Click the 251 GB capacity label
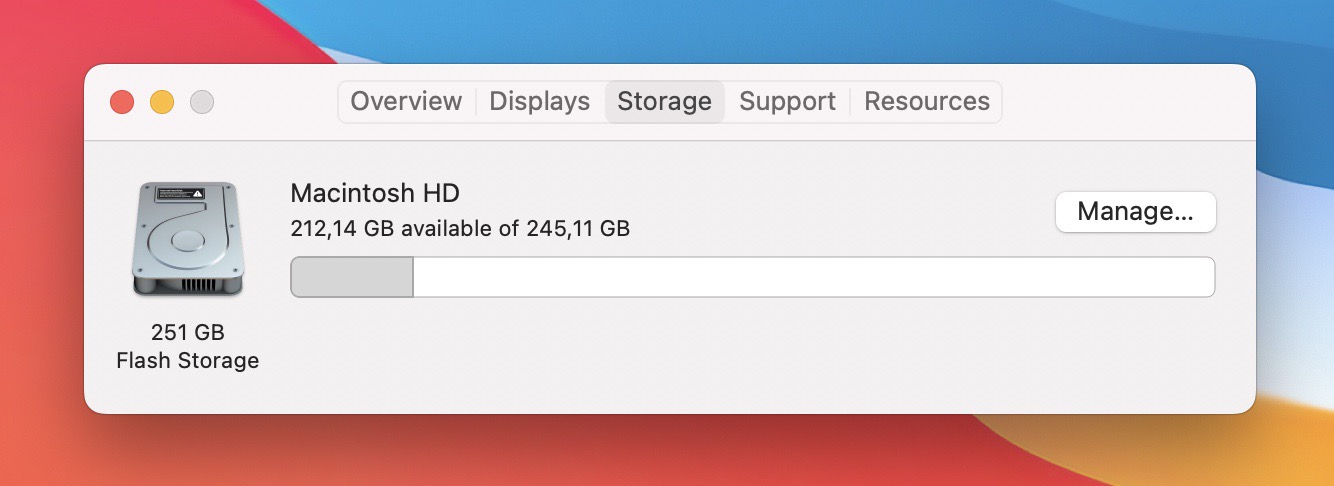Viewport: 1334px width, 486px height. coord(188,332)
